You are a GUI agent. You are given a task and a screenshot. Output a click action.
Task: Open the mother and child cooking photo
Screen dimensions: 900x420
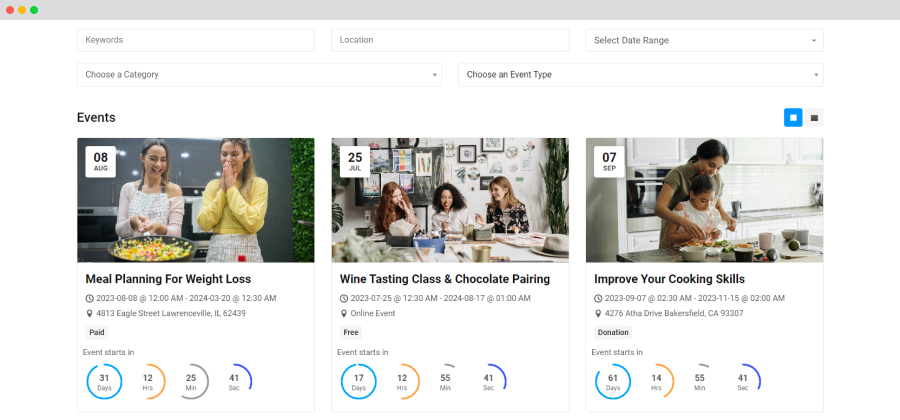click(704, 200)
